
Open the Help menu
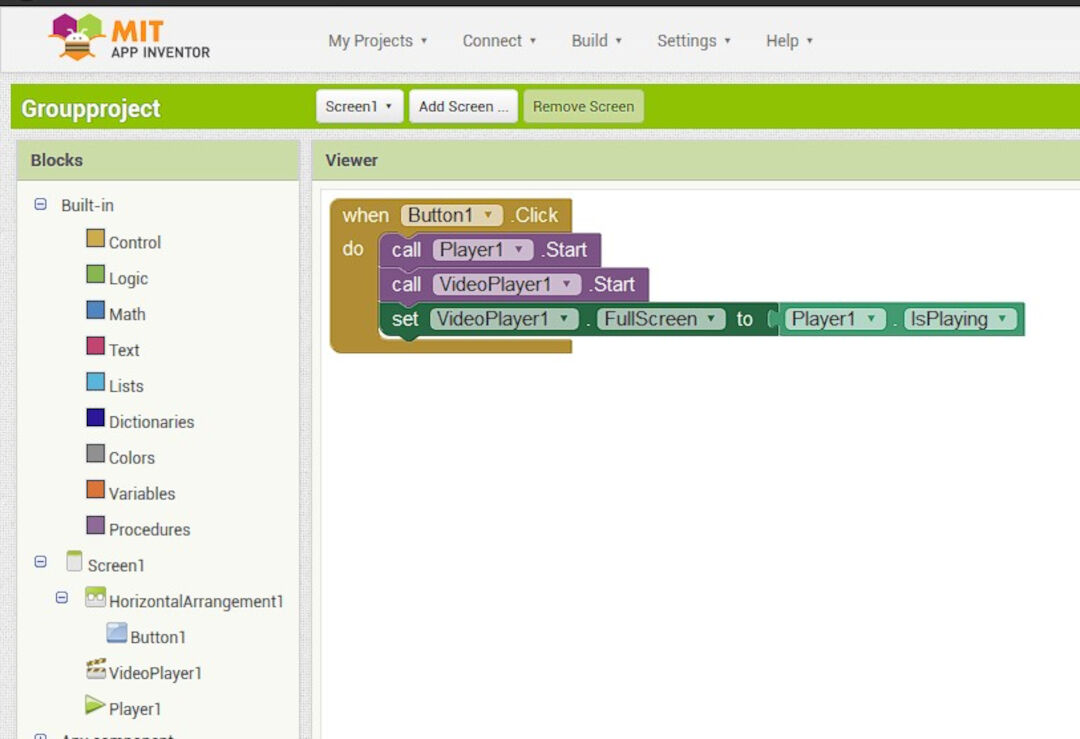[789, 41]
